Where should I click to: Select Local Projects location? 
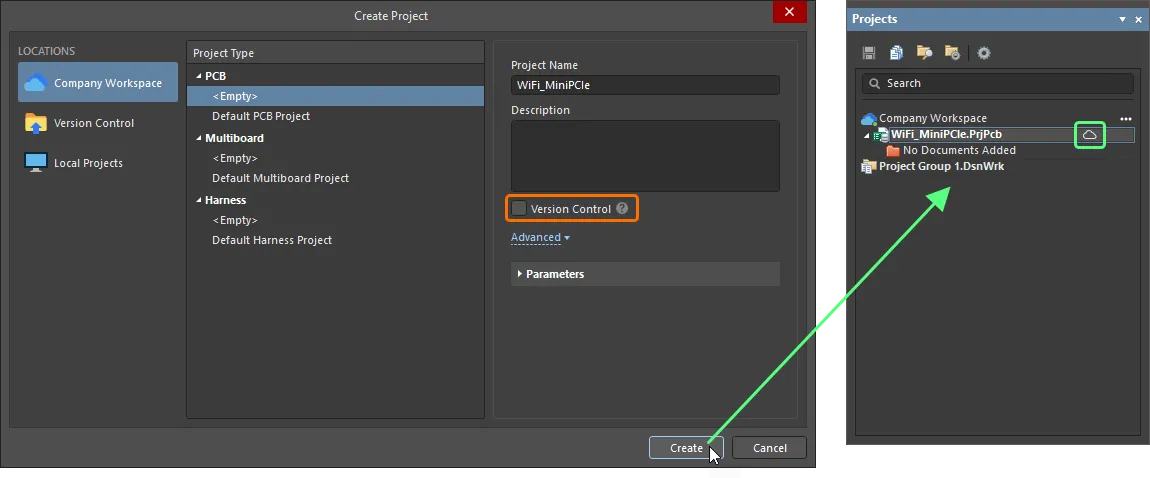[x=98, y=163]
